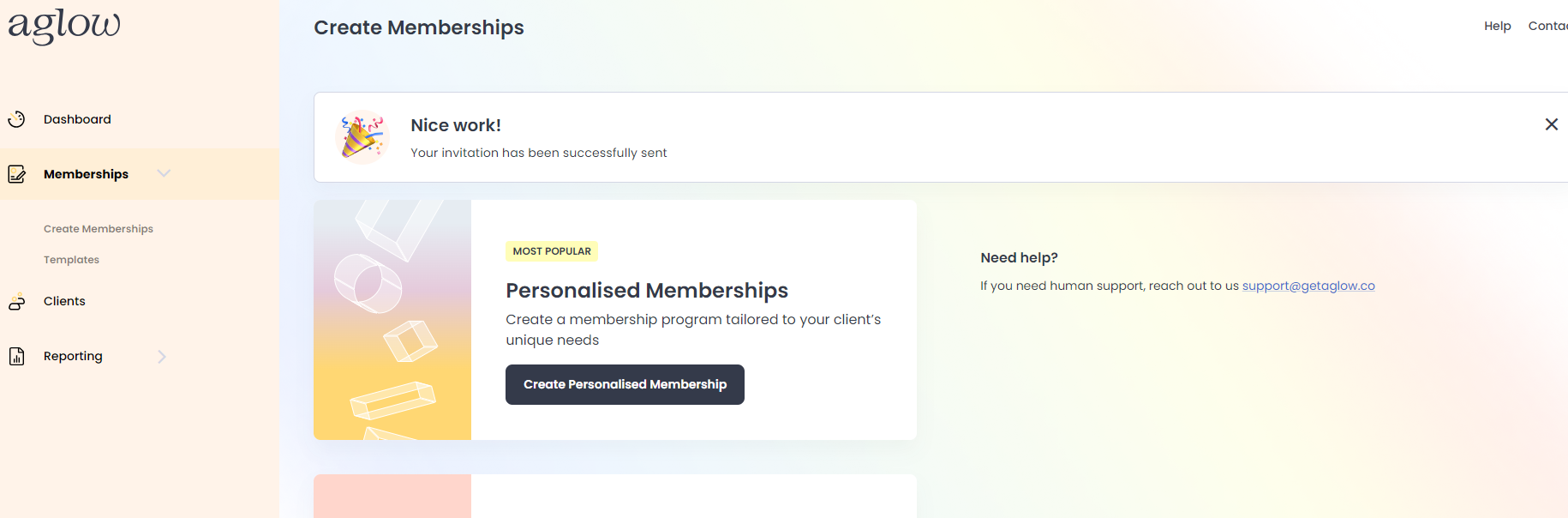Select the Dashboard menu label
Screen dimensions: 1568x518
[x=77, y=119]
